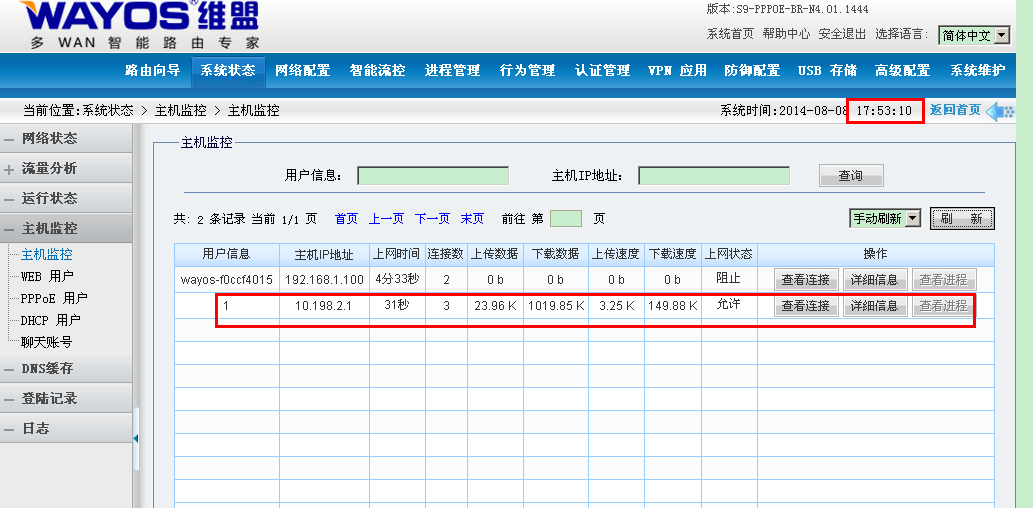Click the 安全退出 logout link
The width and height of the screenshot is (1033, 508).
pyautogui.click(x=842, y=34)
